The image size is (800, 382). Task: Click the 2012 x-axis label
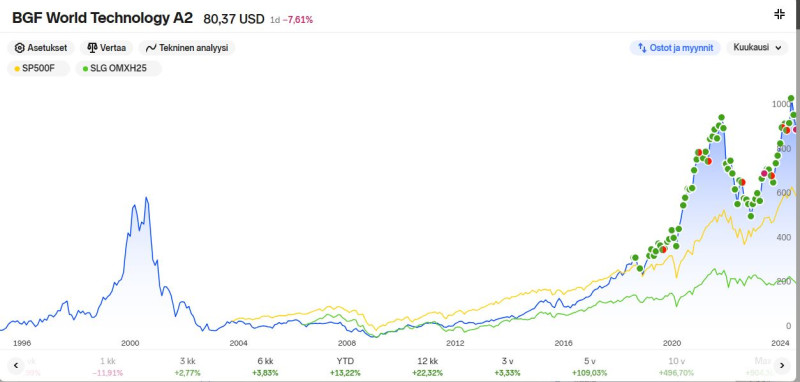pos(455,343)
